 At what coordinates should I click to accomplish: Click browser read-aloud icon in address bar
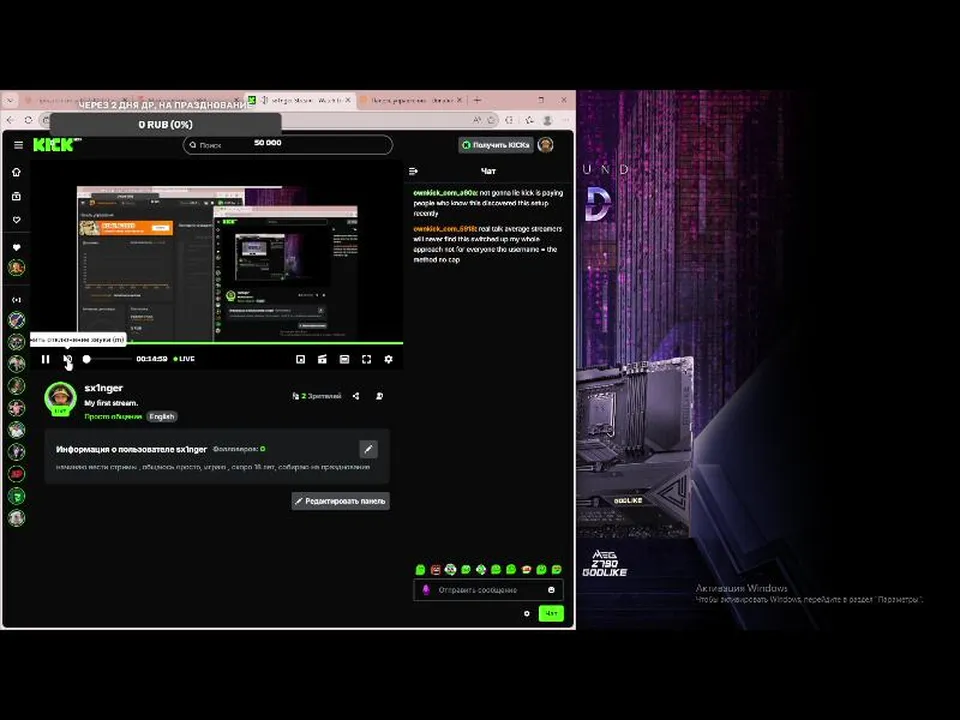(477, 120)
